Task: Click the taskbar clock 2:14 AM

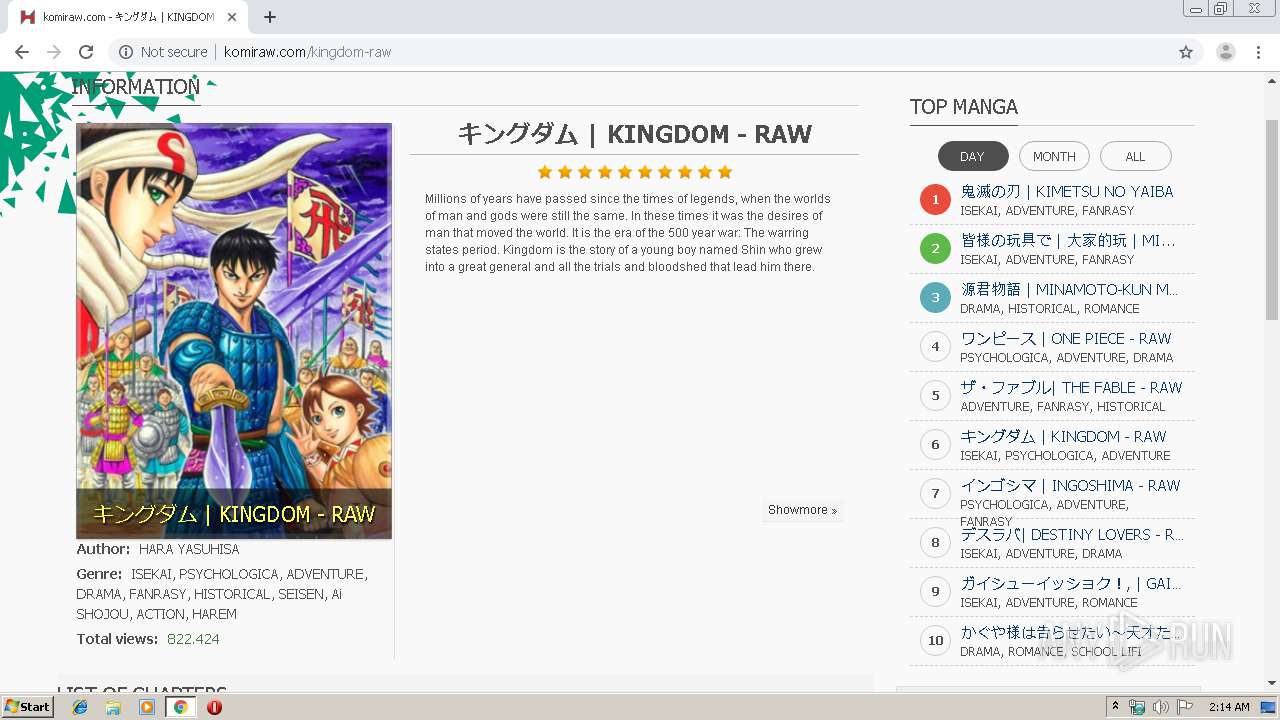Action: [1229, 707]
